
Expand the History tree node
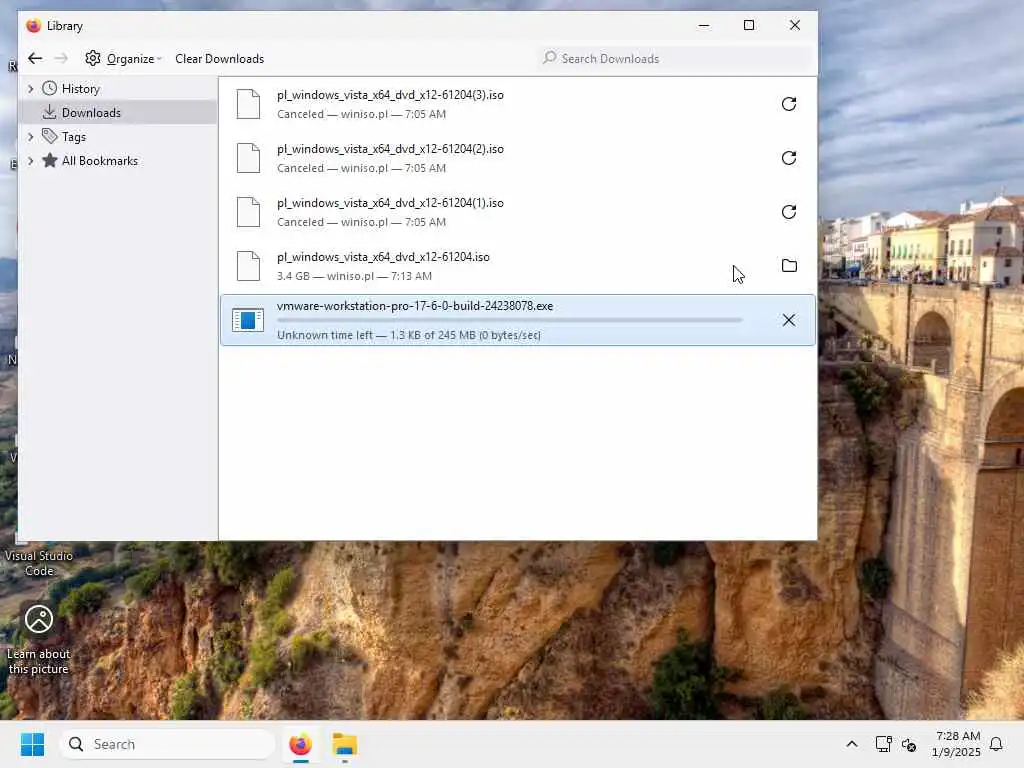click(30, 89)
